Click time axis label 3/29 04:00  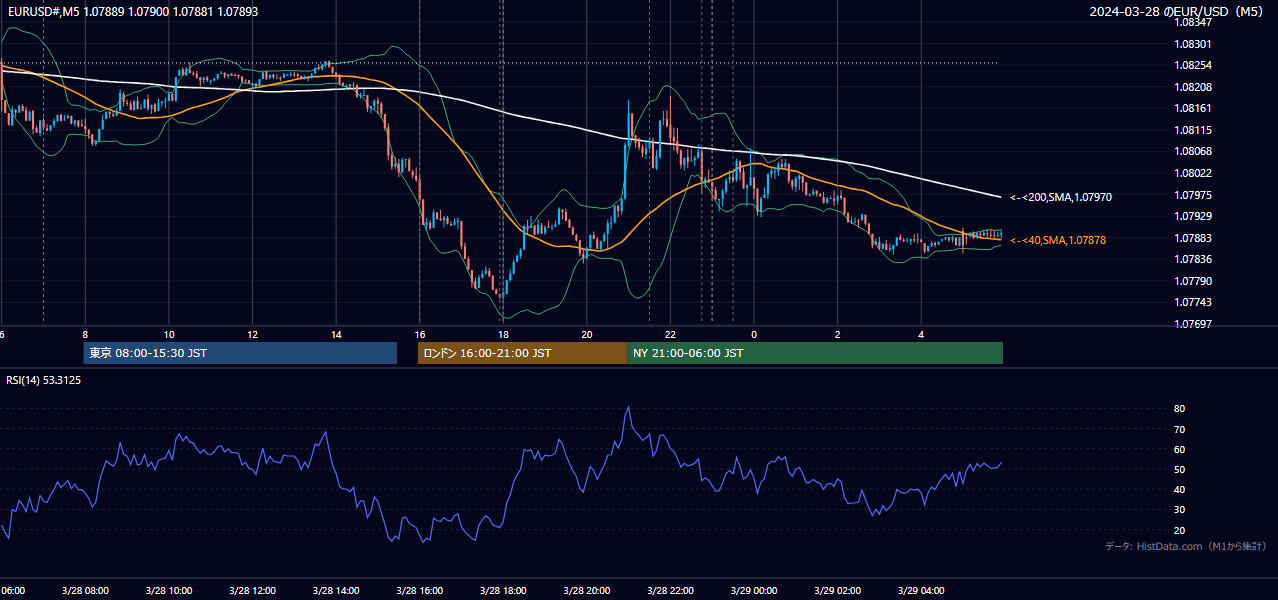pyautogui.click(x=921, y=590)
